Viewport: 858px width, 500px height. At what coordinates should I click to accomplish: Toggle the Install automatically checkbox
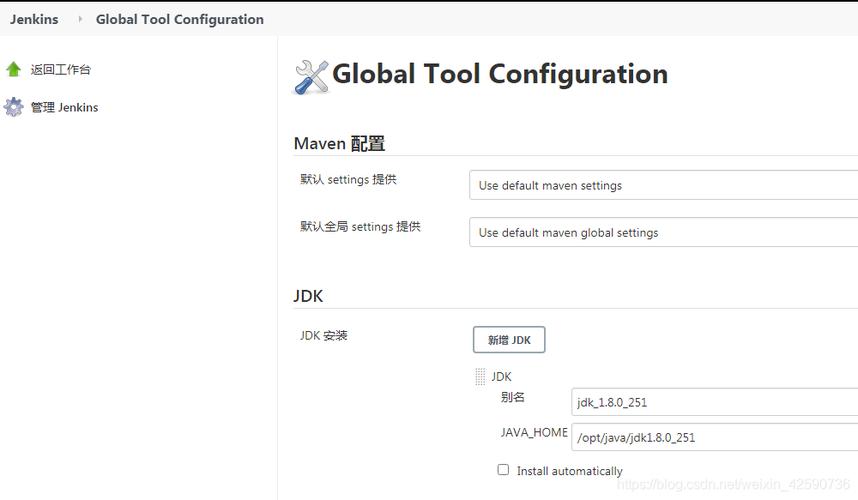(x=503, y=469)
